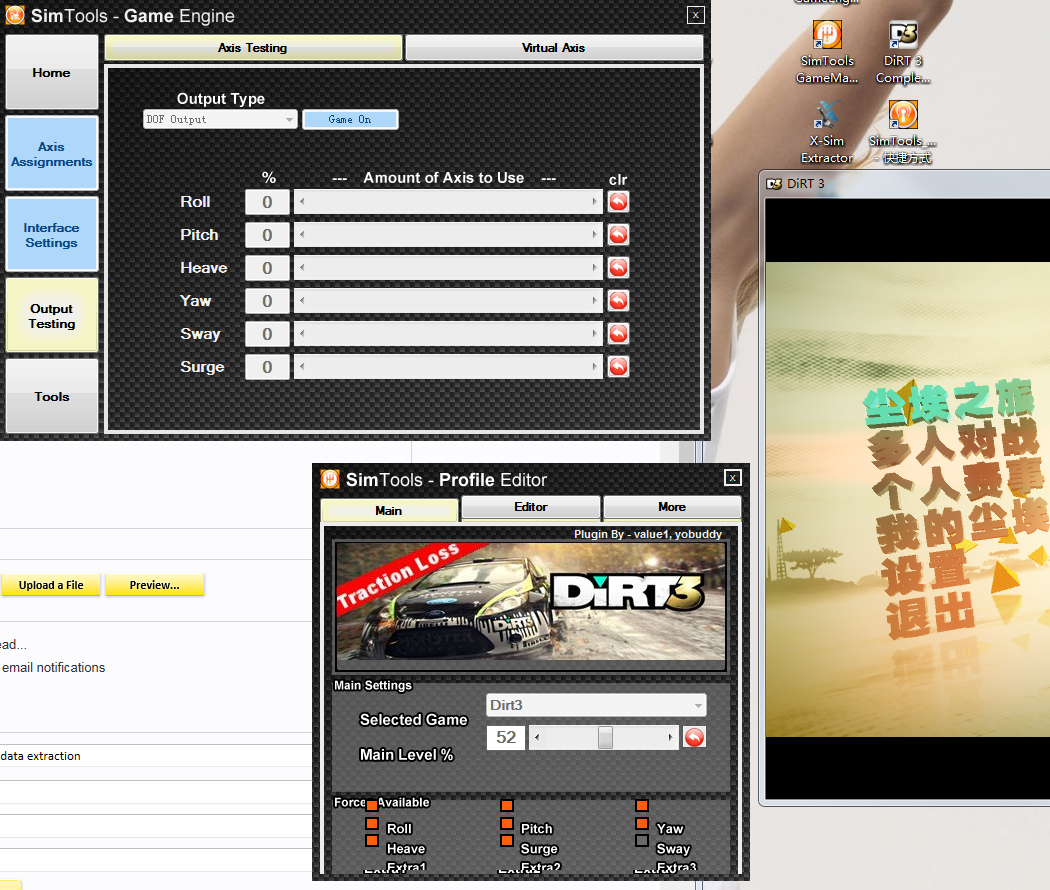Open Tools in Game Engine sidebar

52,396
